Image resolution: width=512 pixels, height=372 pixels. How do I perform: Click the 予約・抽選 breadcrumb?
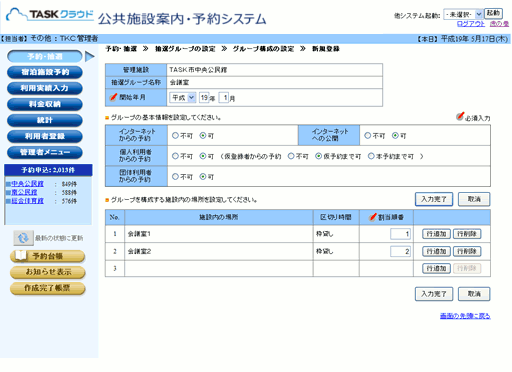(121, 49)
